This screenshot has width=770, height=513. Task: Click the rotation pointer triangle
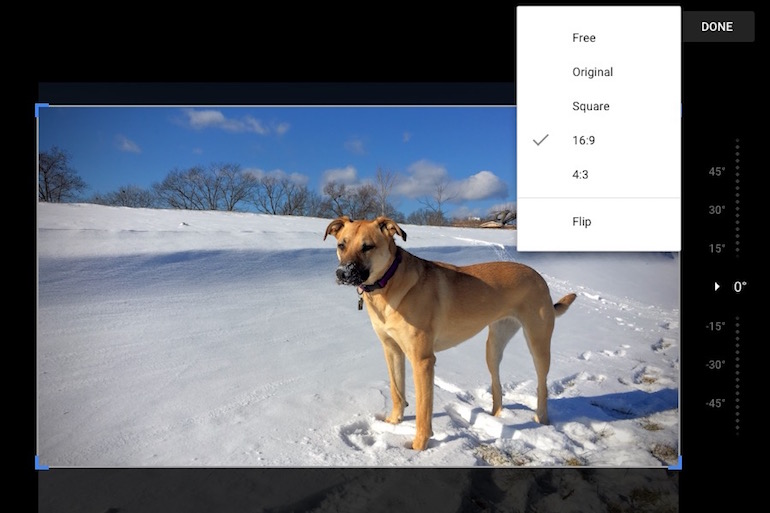717,287
